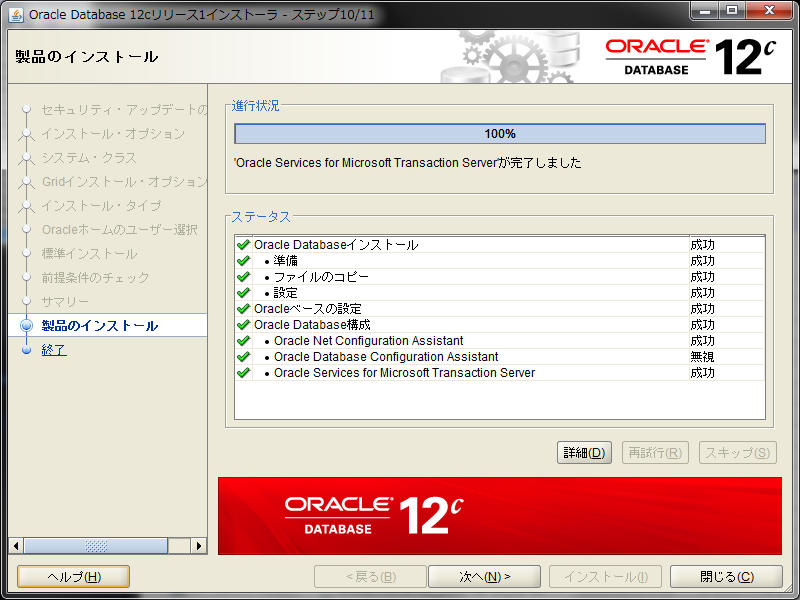Click the Java icon in the title bar
Screen dimensions: 800x600
click(x=16, y=15)
